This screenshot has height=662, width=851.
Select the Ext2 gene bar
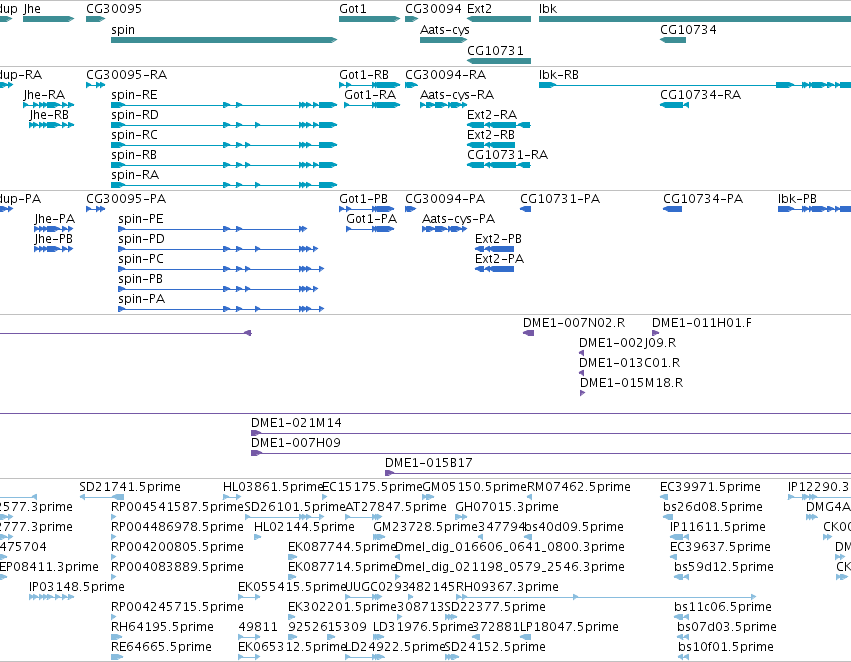pos(499,19)
